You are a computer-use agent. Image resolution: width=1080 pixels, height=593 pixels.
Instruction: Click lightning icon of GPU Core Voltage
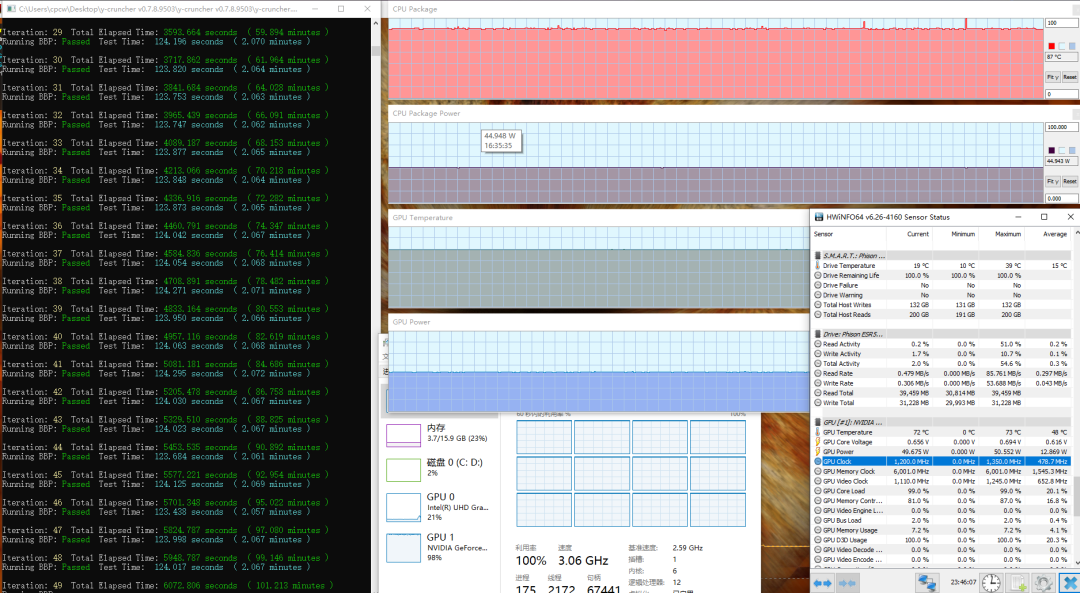[818, 441]
